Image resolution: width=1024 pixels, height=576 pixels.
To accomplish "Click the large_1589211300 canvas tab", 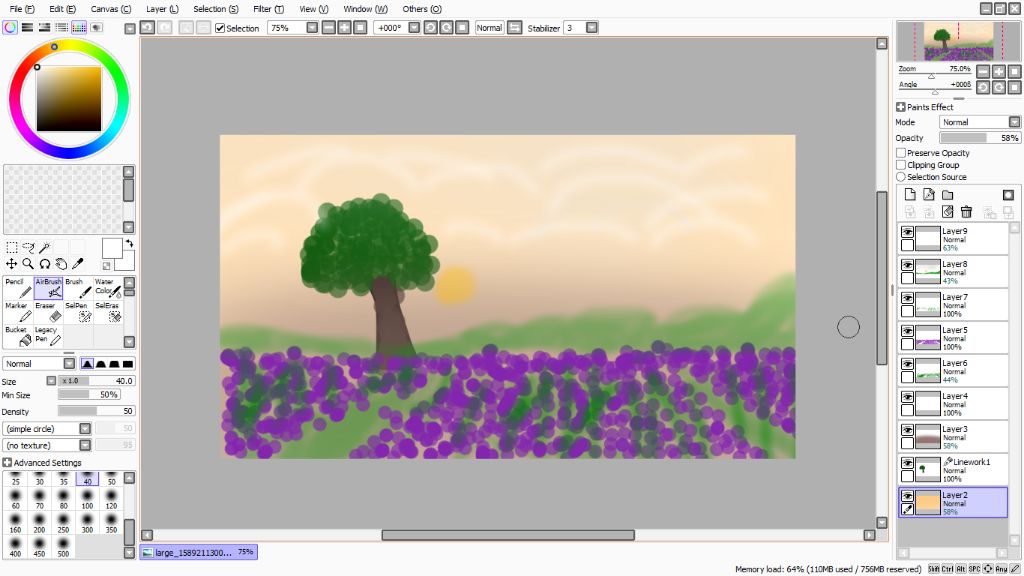I will pos(199,552).
